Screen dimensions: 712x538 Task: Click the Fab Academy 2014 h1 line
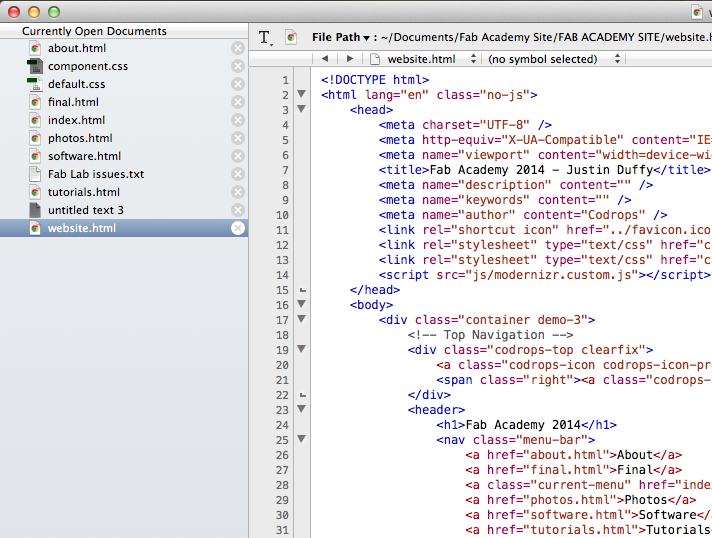(526, 425)
